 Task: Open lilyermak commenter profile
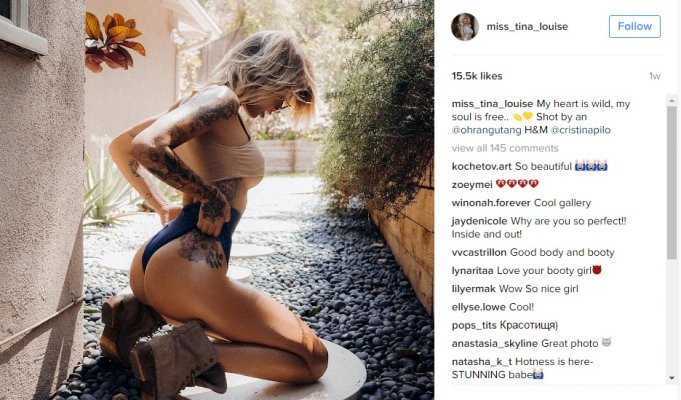(473, 289)
